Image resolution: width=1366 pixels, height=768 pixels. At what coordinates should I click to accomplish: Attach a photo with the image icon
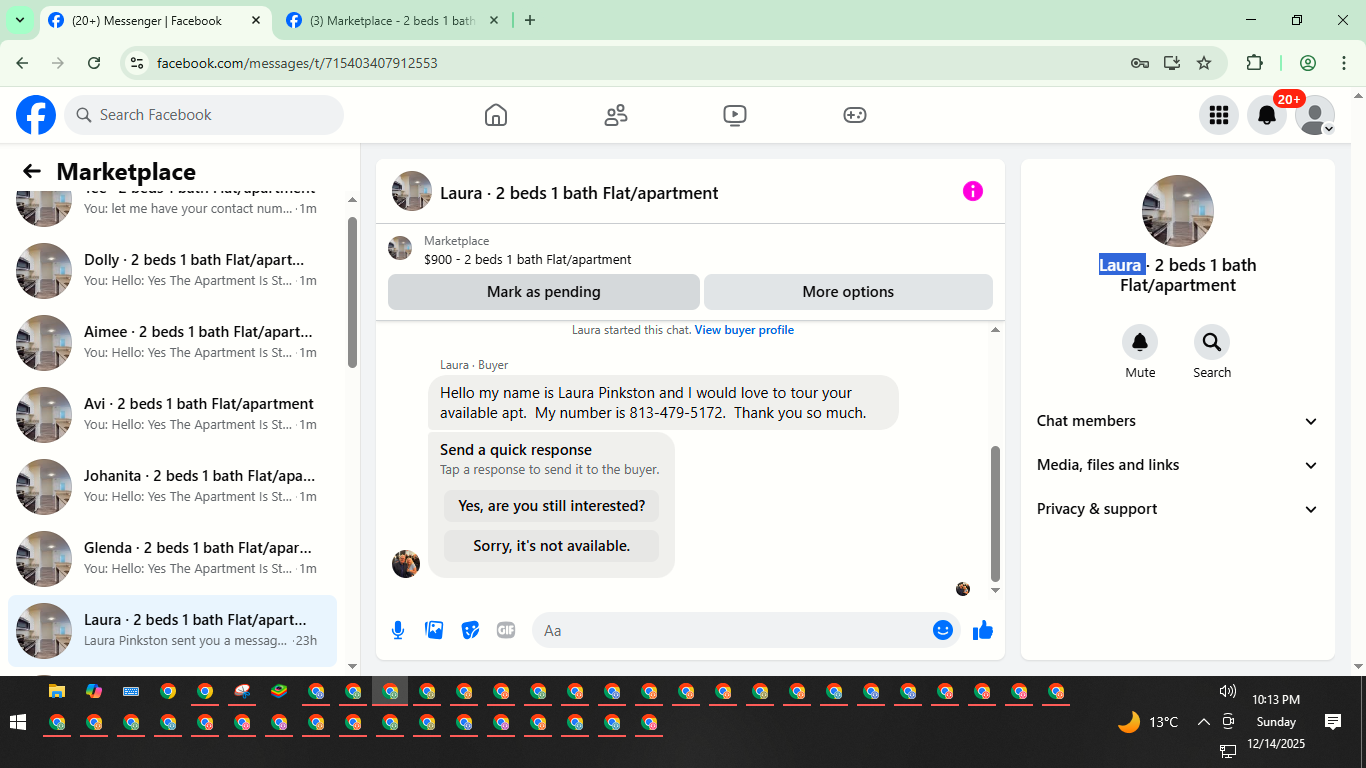tap(434, 630)
